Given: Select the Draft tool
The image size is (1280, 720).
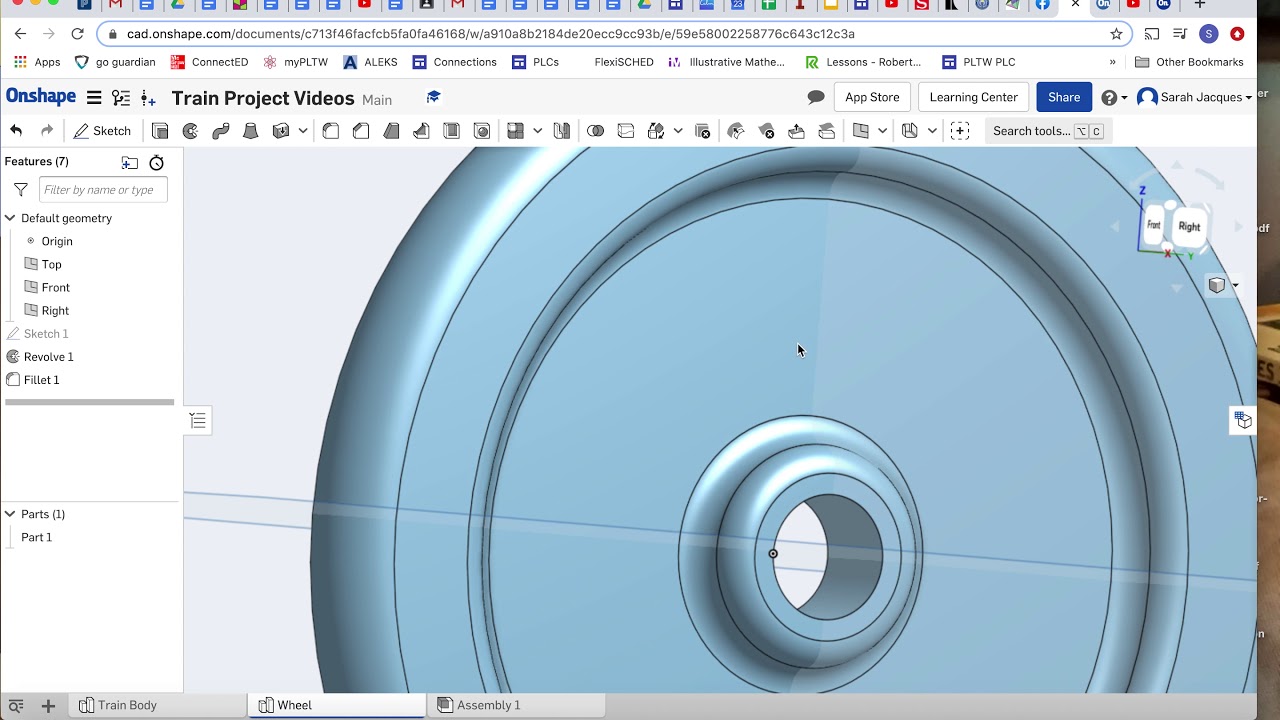Looking at the screenshot, I should 391,131.
